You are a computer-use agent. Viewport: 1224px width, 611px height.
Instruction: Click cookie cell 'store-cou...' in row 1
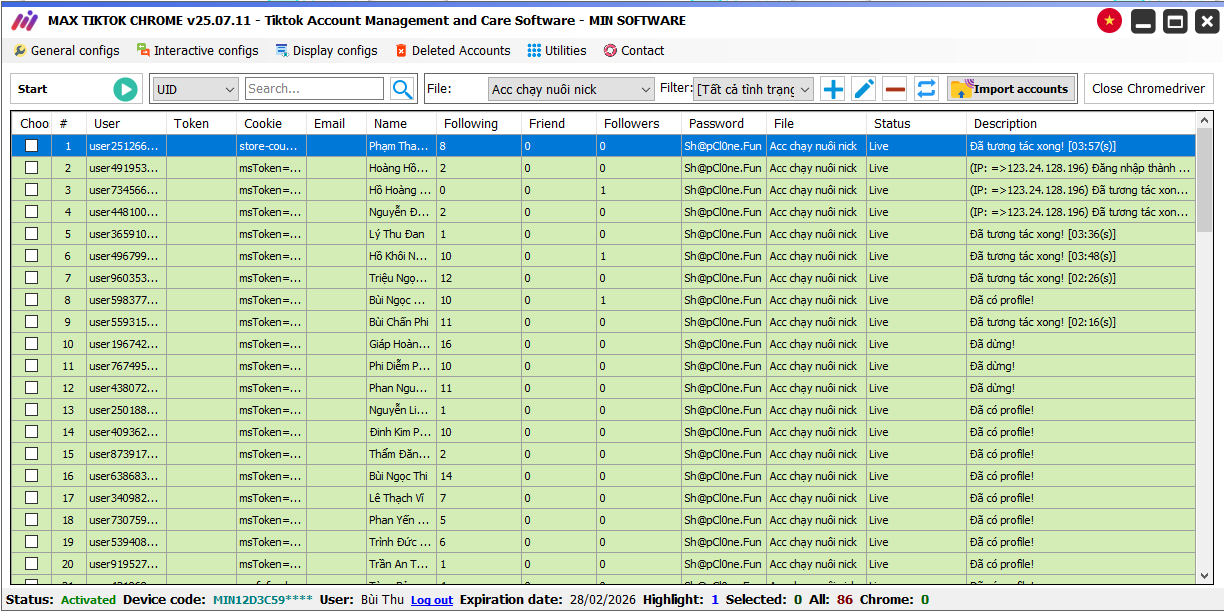[x=271, y=146]
